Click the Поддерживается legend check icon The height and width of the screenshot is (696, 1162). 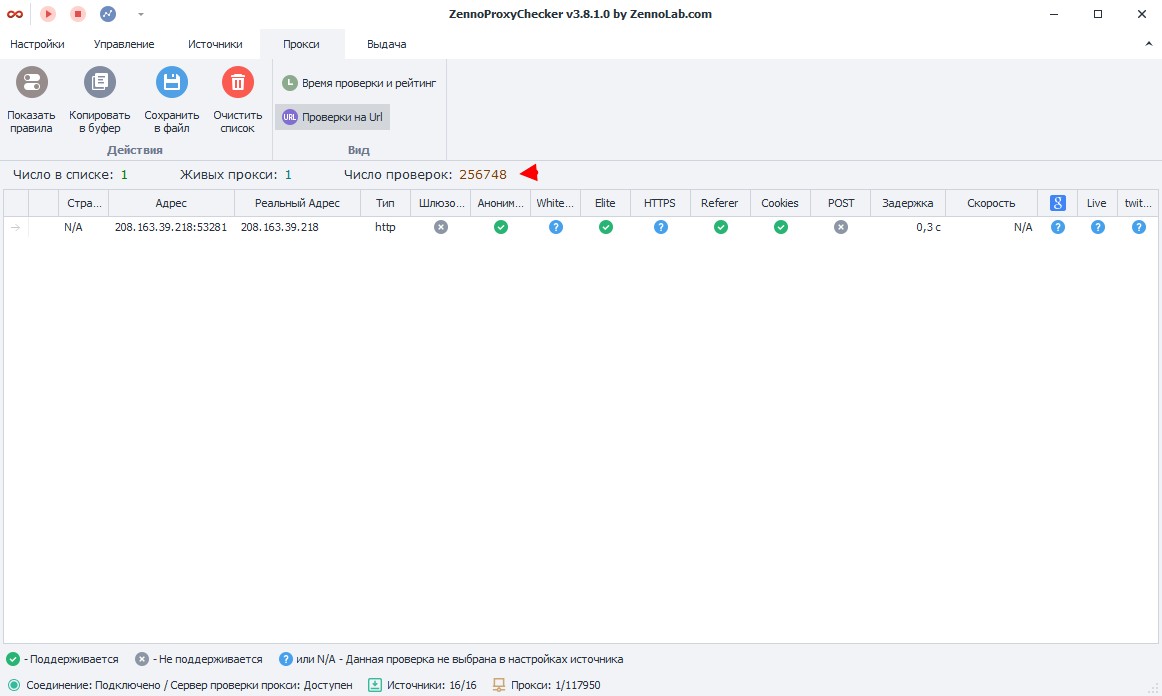pos(13,659)
